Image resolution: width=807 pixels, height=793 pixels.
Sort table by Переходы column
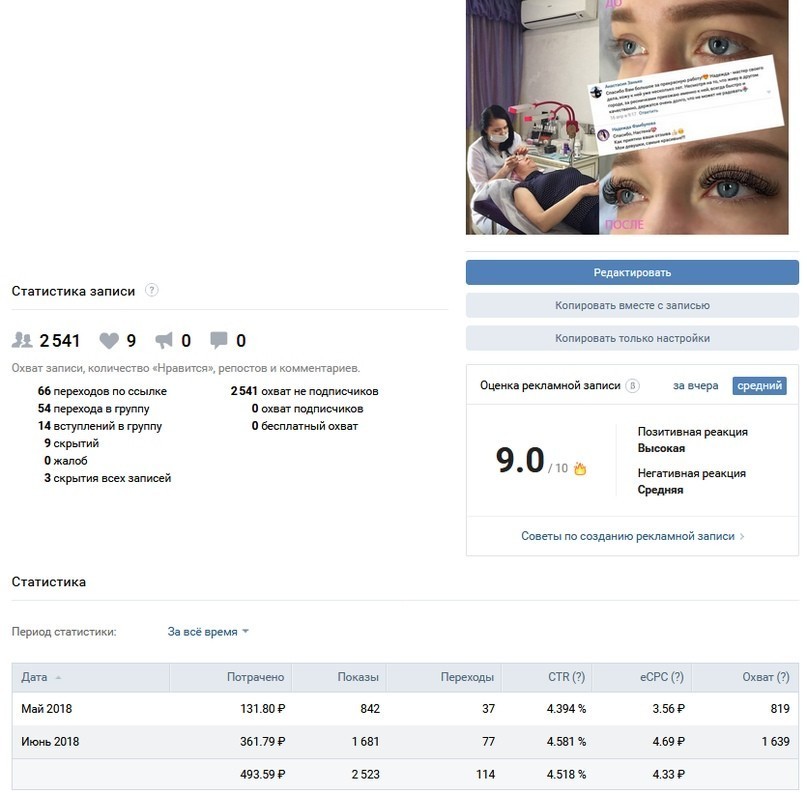444,677
